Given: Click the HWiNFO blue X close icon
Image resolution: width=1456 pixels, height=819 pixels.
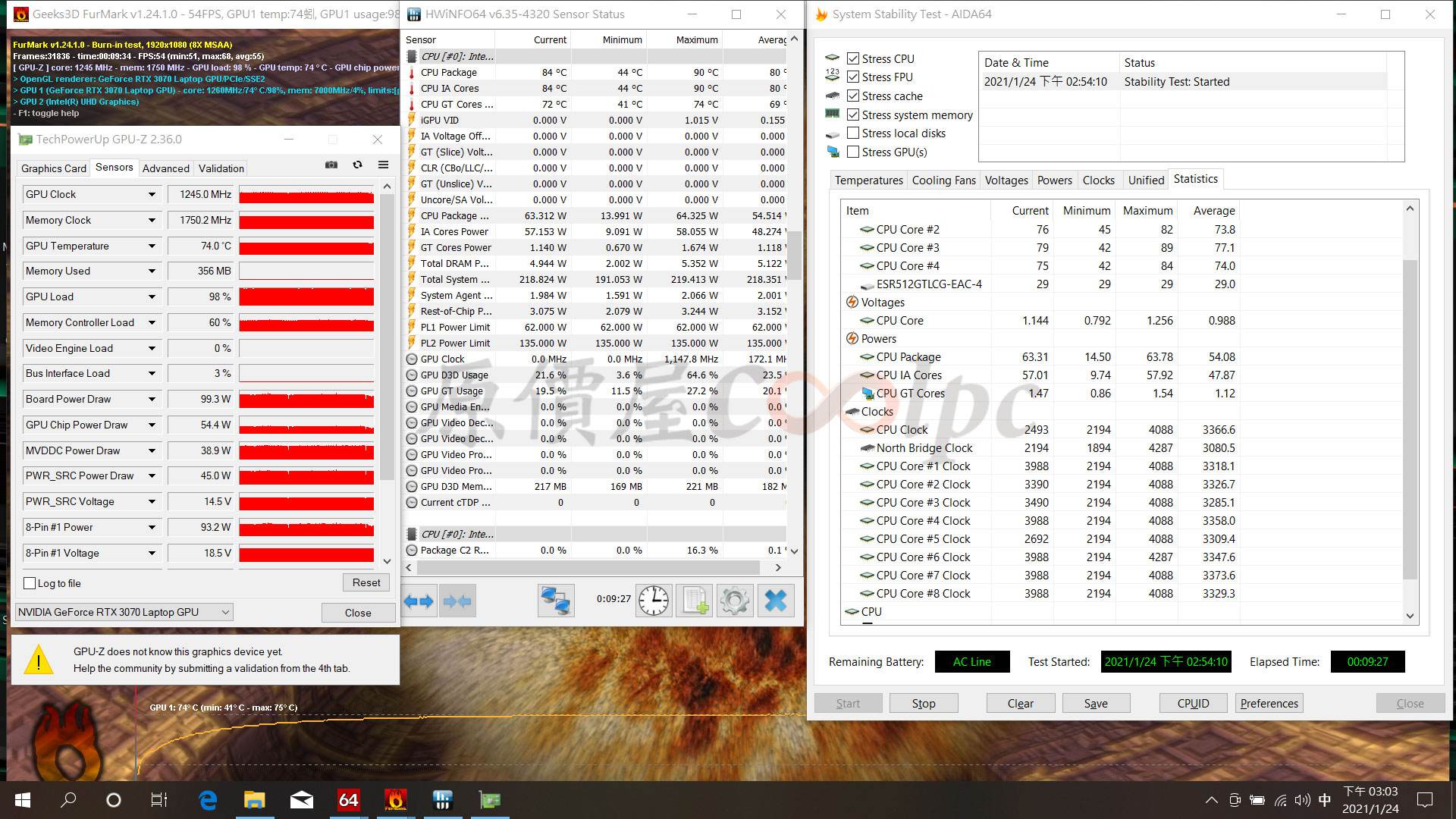Looking at the screenshot, I should (x=775, y=601).
